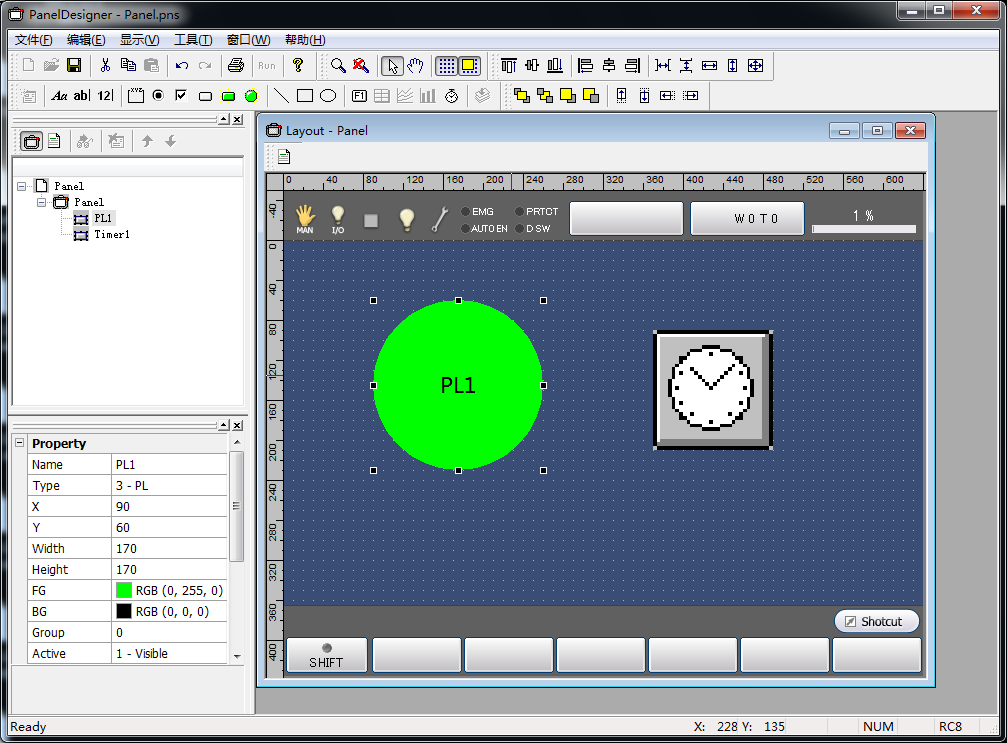Click the magnifier zoom tool
1007x743 pixels.
coord(339,66)
